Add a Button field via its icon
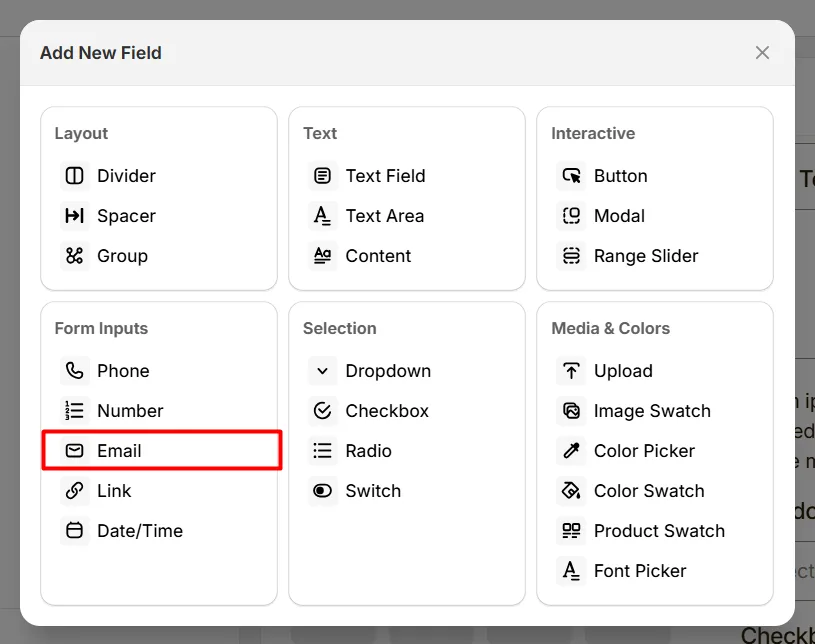The image size is (815, 644). tap(571, 176)
